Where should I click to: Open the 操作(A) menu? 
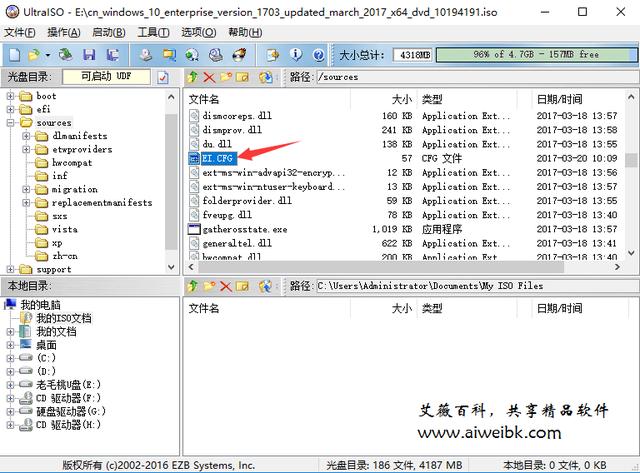pos(64,32)
